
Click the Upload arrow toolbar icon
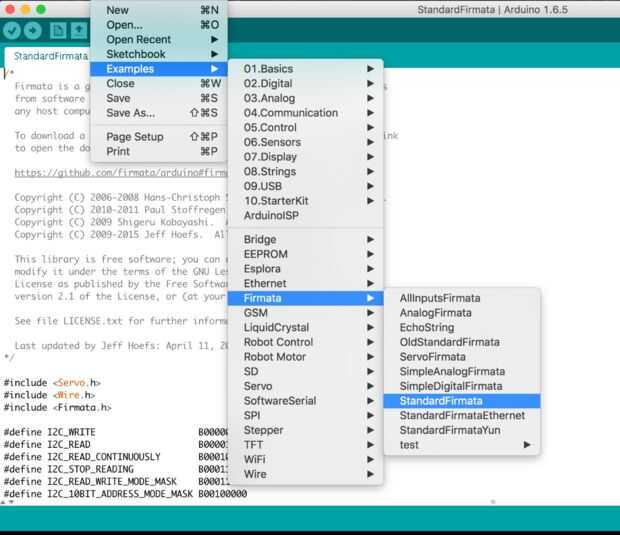pyautogui.click(x=32, y=30)
